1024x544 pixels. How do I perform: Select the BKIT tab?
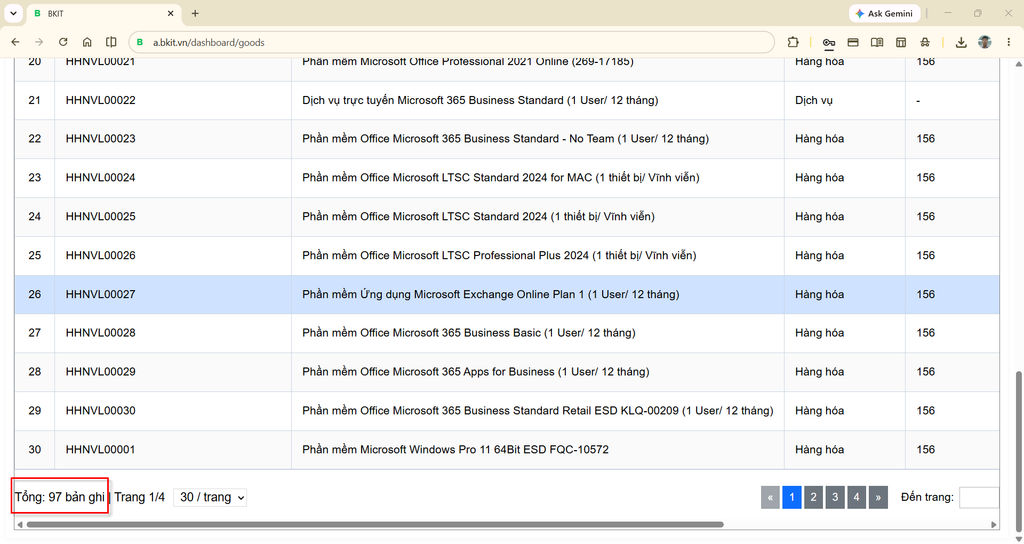tap(103, 13)
